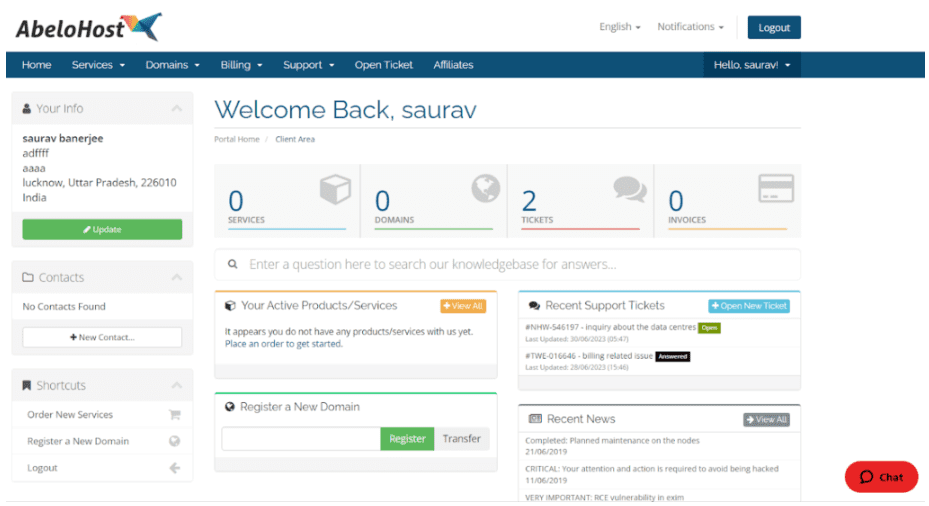Collapse the Your Info panel chevron
Screen dimensions: 929x506
click(x=177, y=108)
